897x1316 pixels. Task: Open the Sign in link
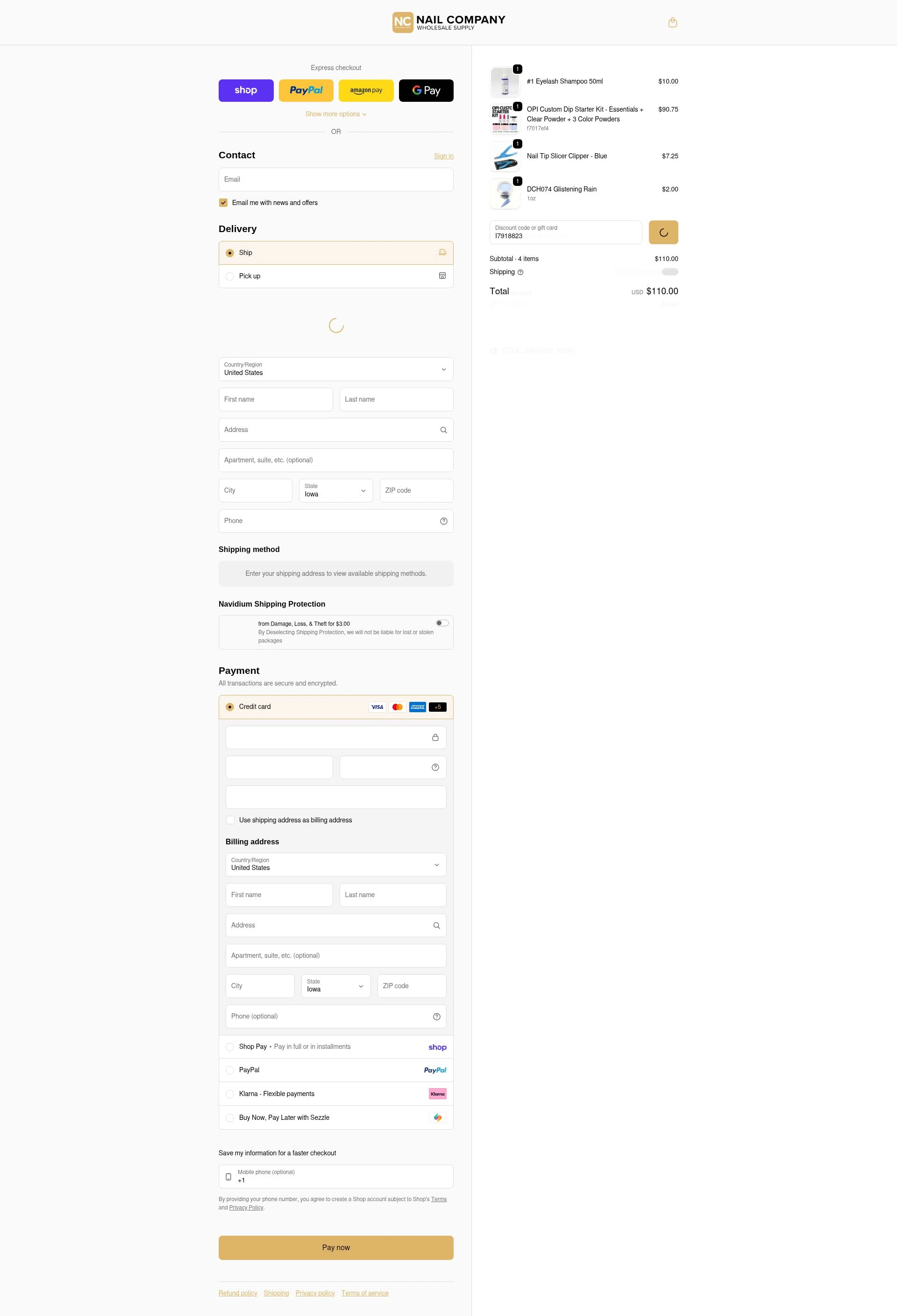click(444, 156)
